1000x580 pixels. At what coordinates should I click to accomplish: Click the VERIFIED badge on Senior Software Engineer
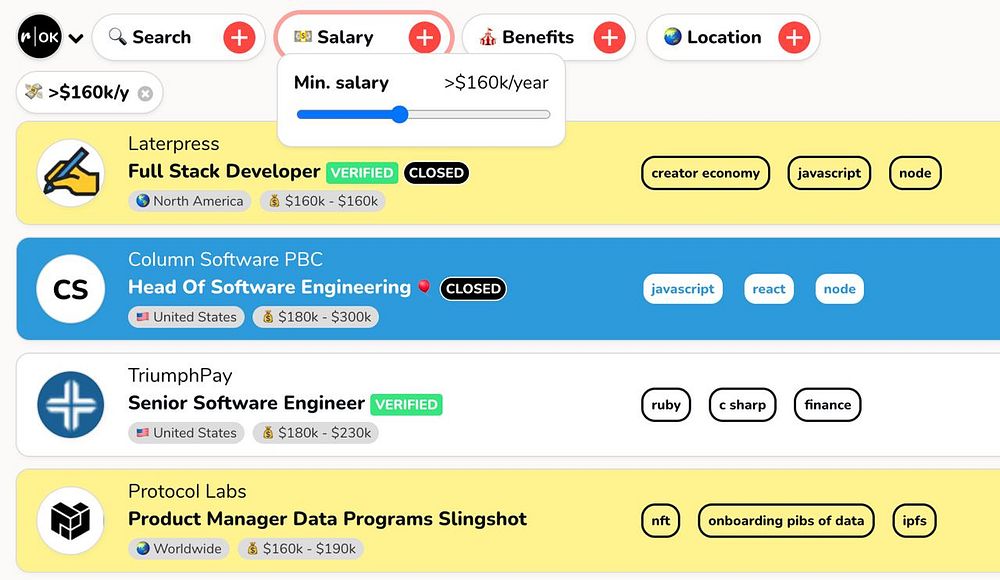(x=406, y=405)
